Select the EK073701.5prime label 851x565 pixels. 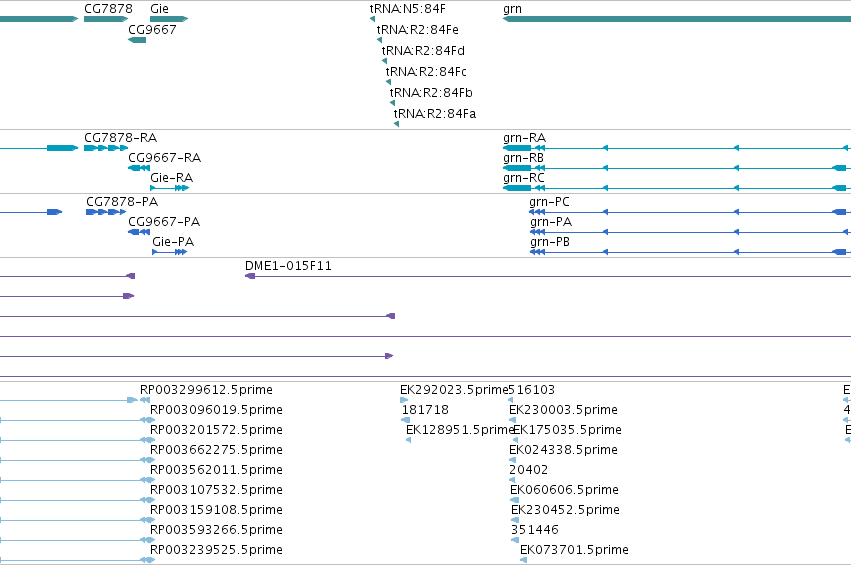[x=574, y=550]
